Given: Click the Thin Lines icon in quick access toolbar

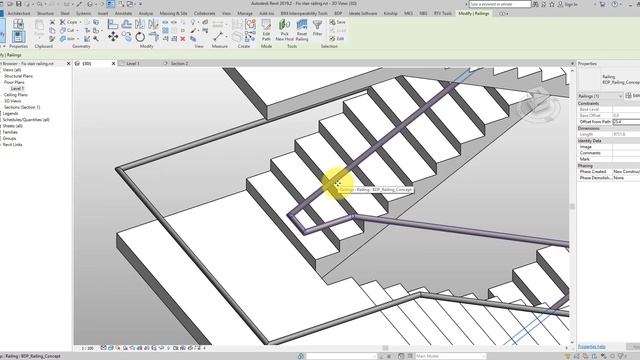Looking at the screenshot, I should click(111, 4).
